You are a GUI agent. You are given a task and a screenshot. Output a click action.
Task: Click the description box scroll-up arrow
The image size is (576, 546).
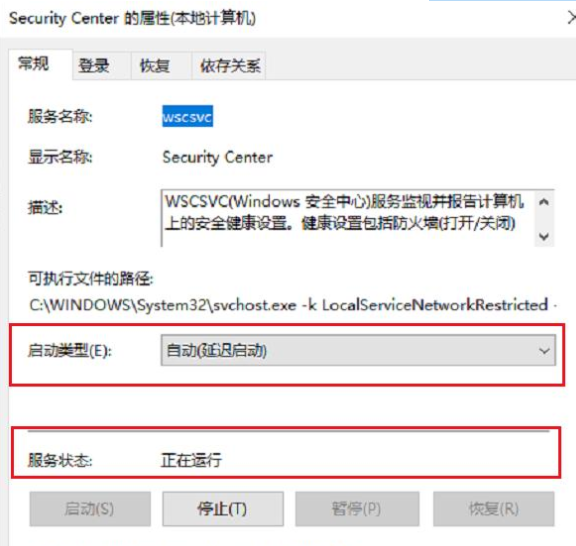[544, 202]
